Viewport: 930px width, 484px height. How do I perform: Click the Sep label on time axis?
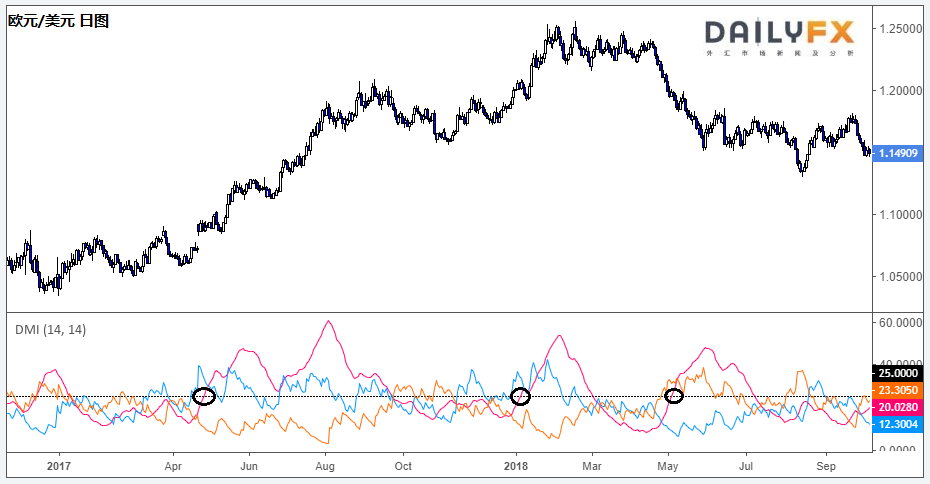(825, 466)
